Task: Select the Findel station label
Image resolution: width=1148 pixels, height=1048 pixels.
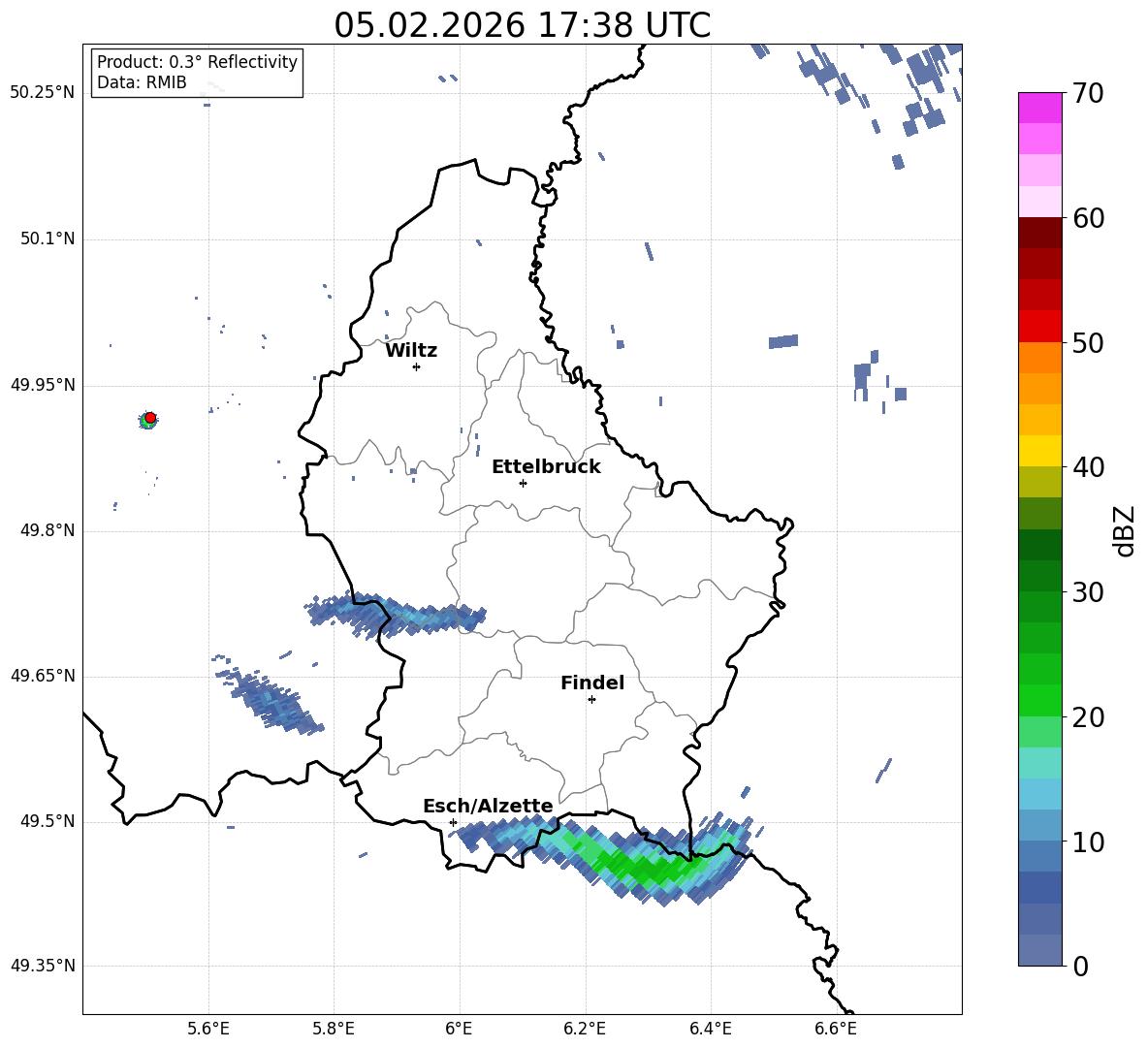Action: 592,683
